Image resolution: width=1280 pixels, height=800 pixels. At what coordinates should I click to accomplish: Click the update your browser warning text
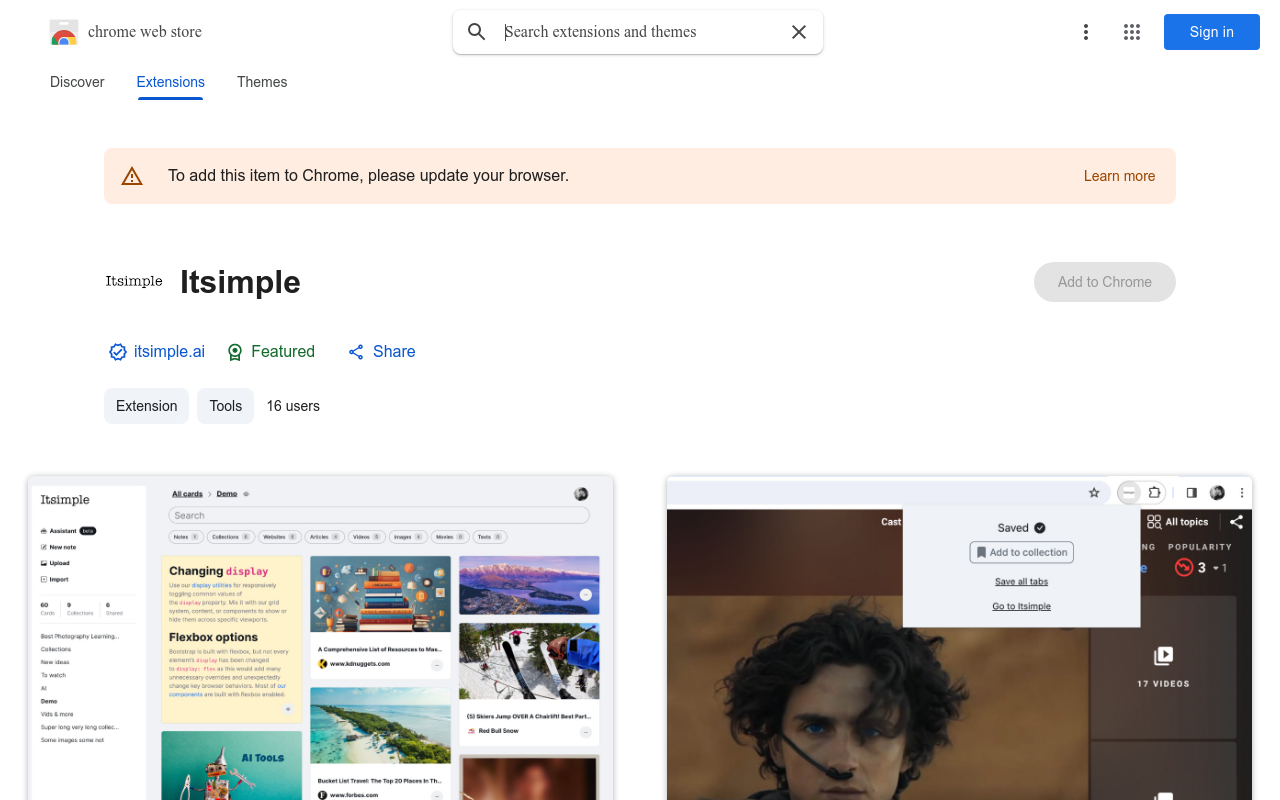click(x=368, y=176)
